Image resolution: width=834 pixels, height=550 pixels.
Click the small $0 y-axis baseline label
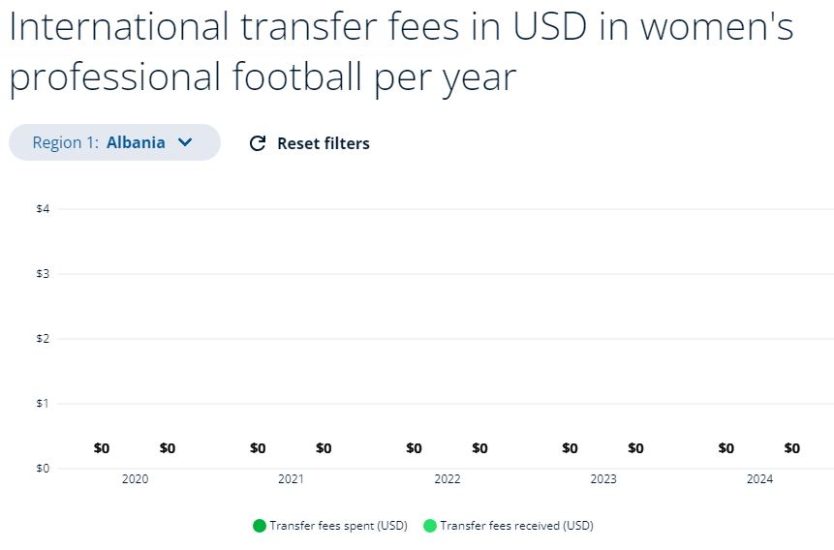44,468
